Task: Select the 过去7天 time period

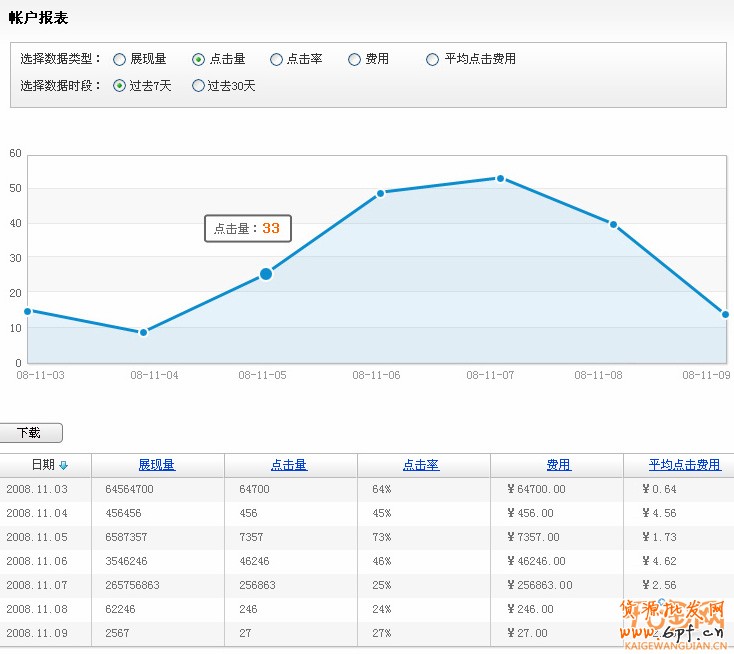Action: tap(120, 86)
